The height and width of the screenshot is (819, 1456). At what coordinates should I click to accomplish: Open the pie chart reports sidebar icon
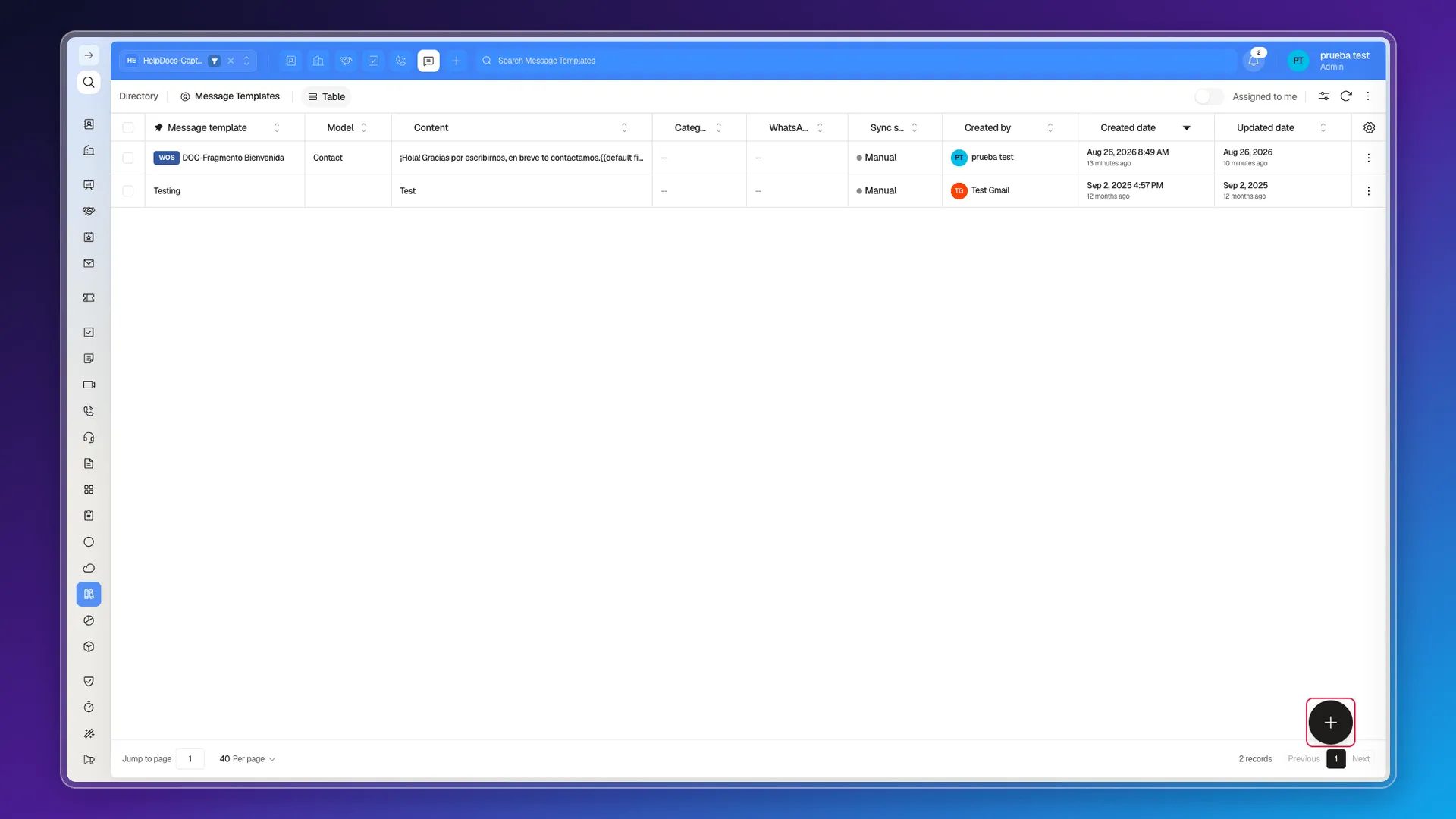pyautogui.click(x=89, y=620)
